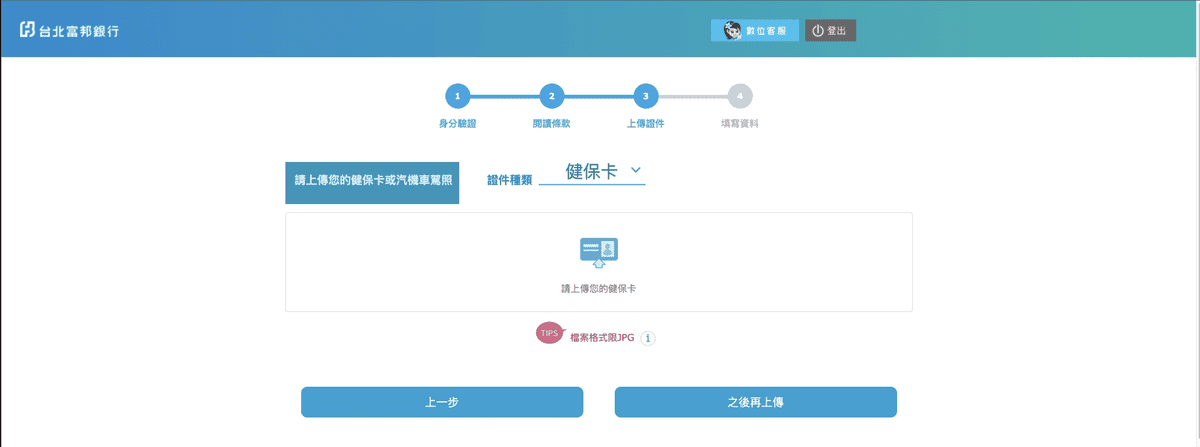The image size is (1200, 447).
Task: Click the 身分驗證 step label
Action: 457,124
